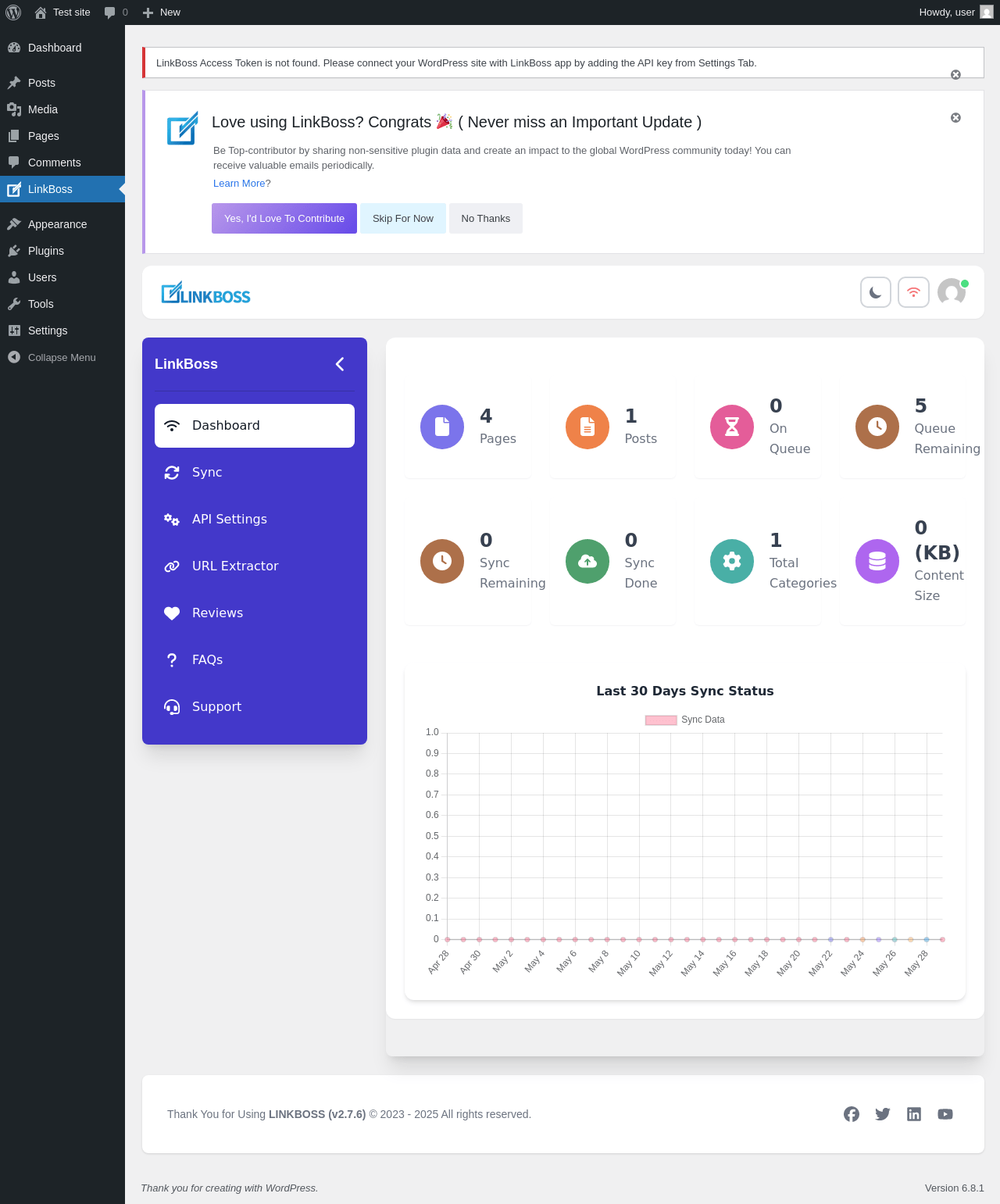This screenshot has height=1204, width=1000.
Task: Open FAQs in LinkBoss panel
Action: 255,660
